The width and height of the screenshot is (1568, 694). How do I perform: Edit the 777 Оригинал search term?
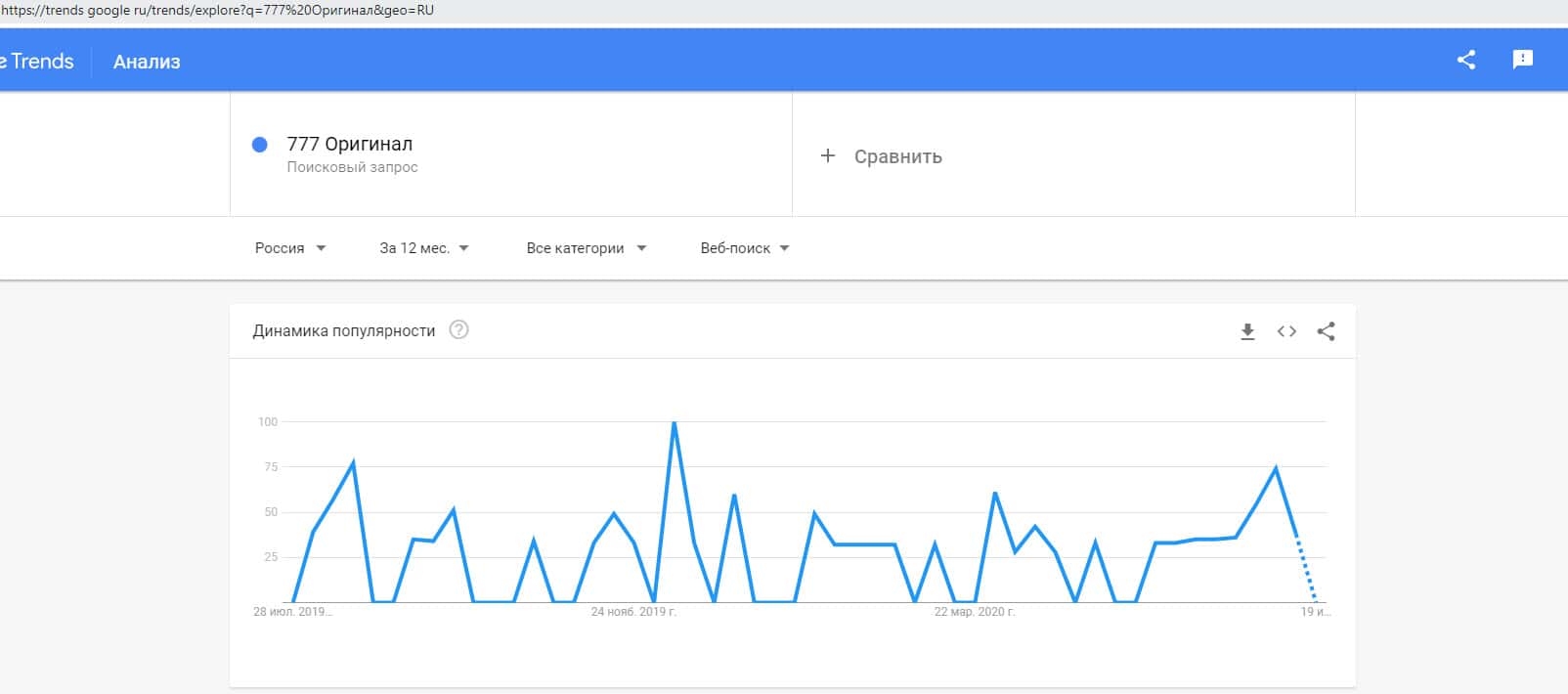(x=349, y=144)
